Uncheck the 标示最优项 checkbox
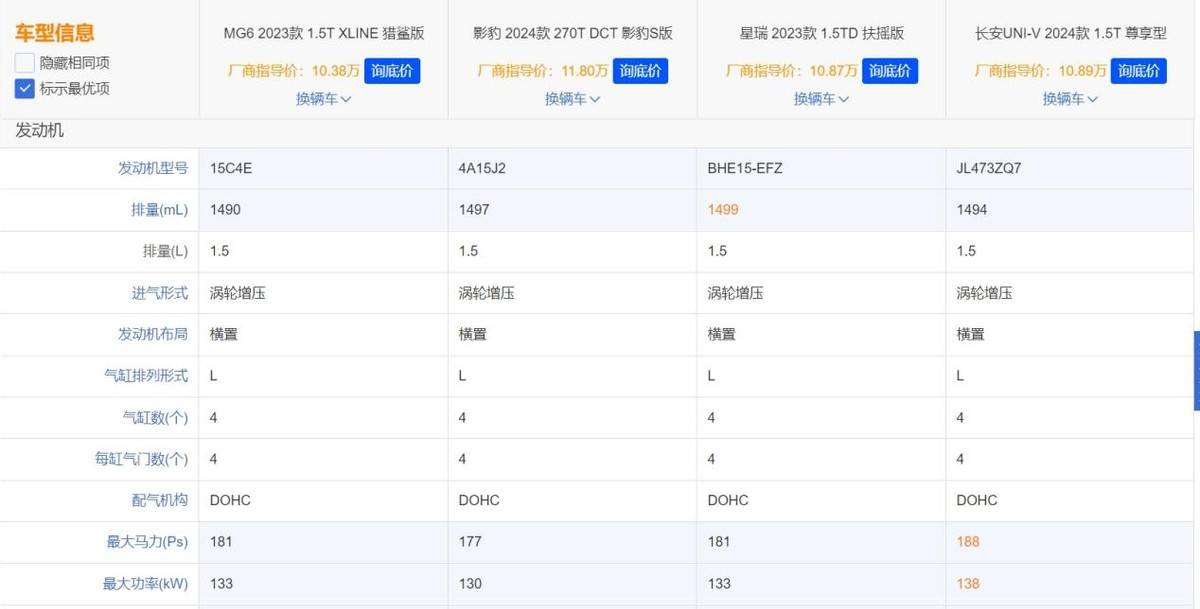 click(x=25, y=88)
